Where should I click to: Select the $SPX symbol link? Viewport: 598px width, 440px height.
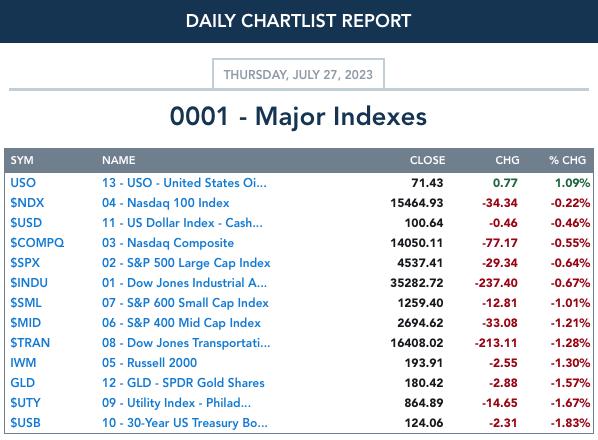pos(25,263)
